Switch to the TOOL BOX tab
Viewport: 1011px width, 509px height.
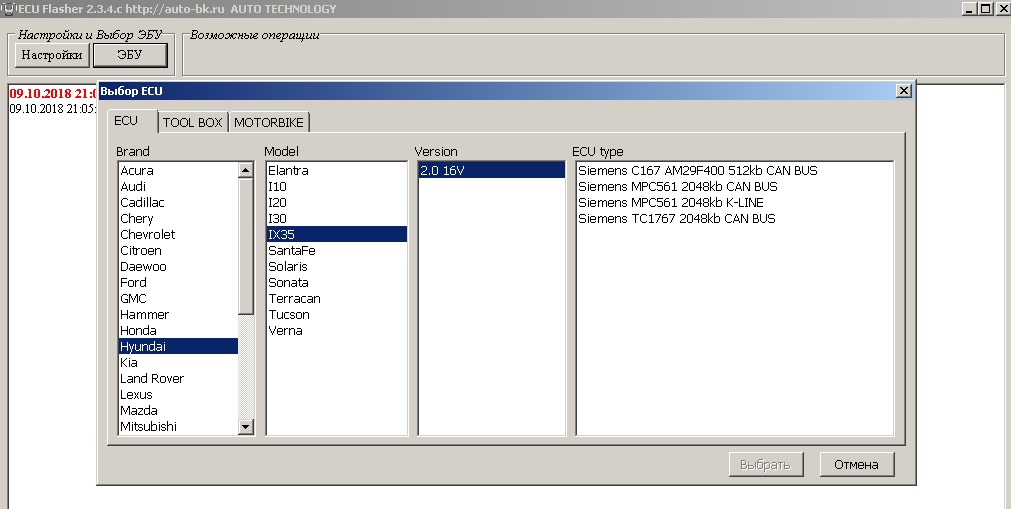coord(192,123)
